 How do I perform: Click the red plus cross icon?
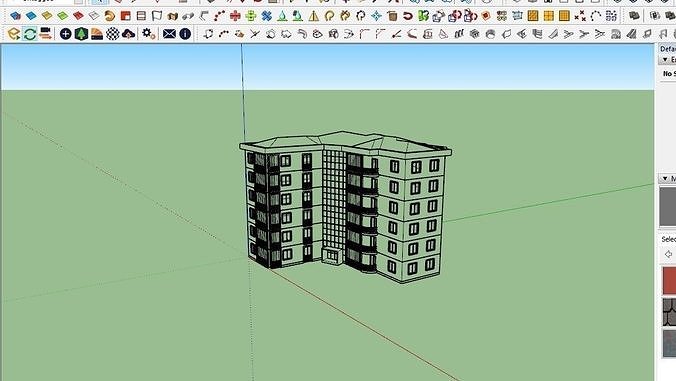point(235,16)
